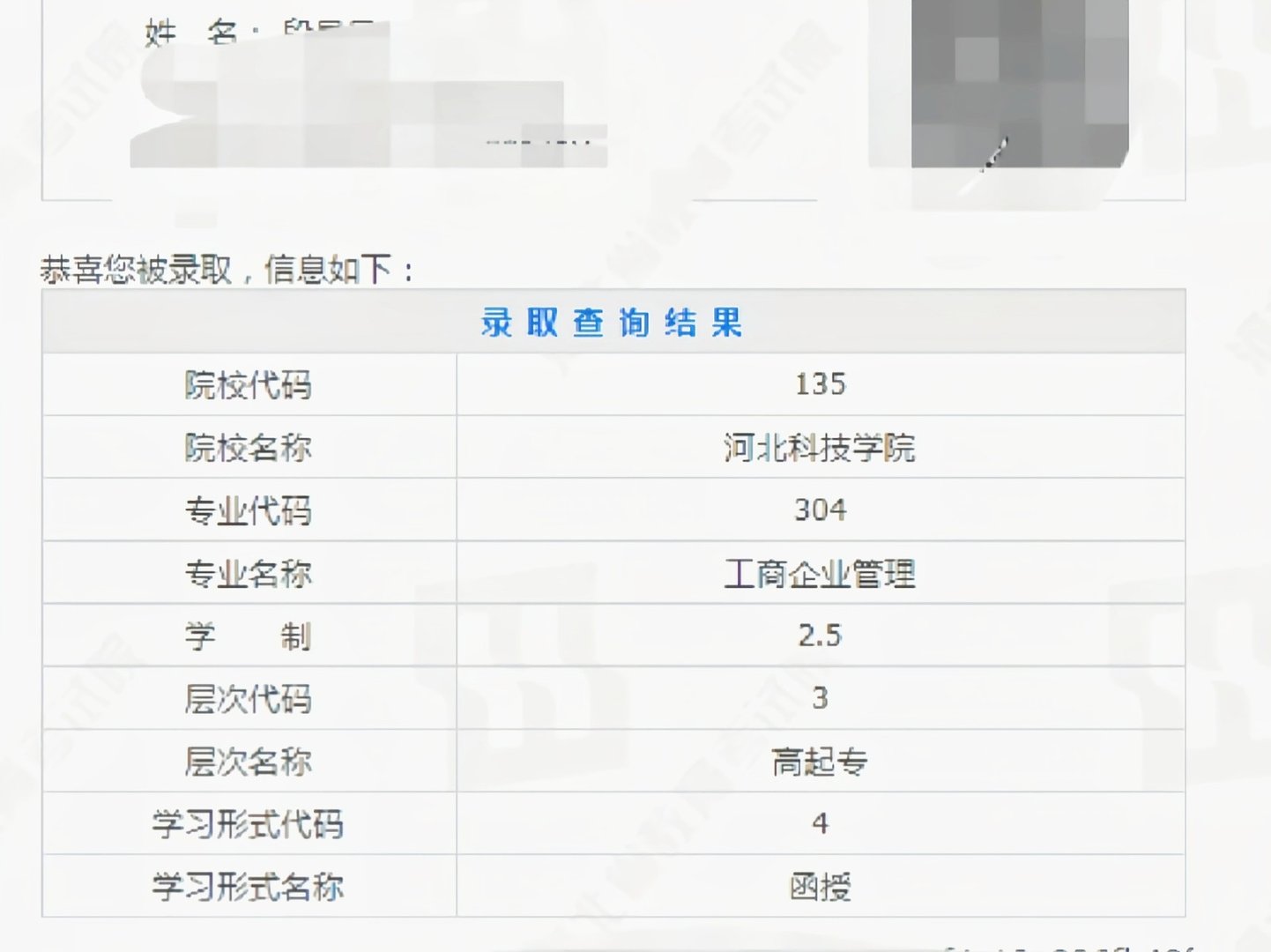Click the study duration value 2.5
The image size is (1271, 952).
[x=821, y=635]
